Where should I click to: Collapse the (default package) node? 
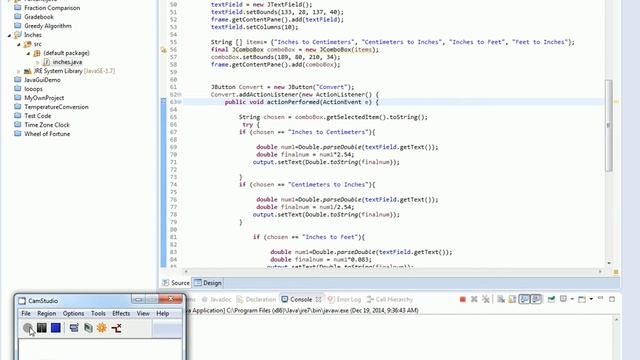tap(28, 53)
